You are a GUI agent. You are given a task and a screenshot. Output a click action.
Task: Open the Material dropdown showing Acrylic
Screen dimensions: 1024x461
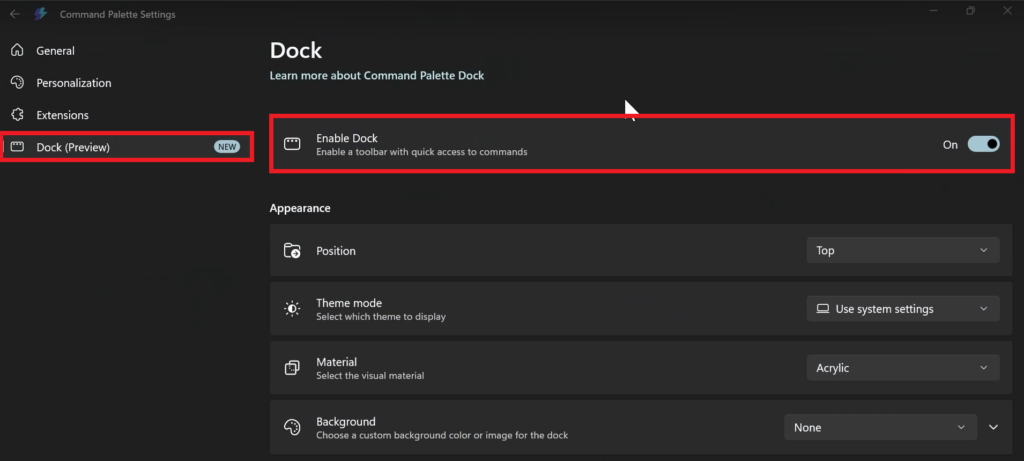click(902, 368)
